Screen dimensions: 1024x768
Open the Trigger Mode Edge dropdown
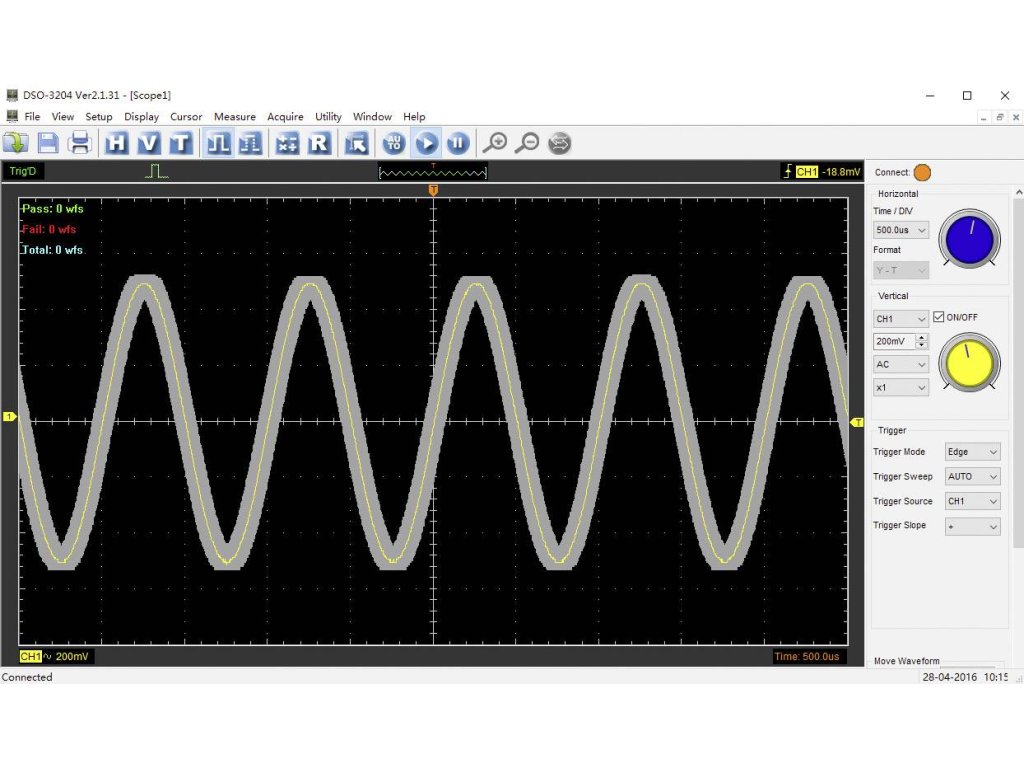point(972,452)
